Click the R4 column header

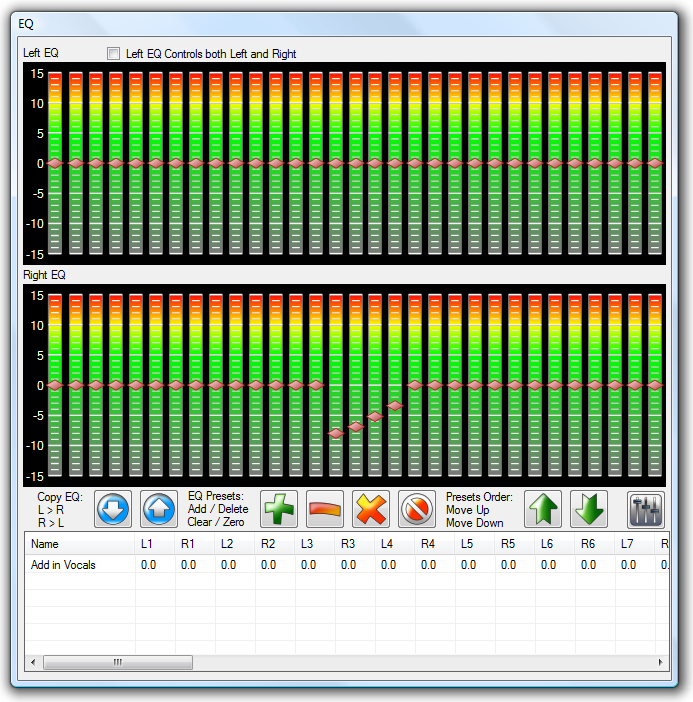click(435, 544)
